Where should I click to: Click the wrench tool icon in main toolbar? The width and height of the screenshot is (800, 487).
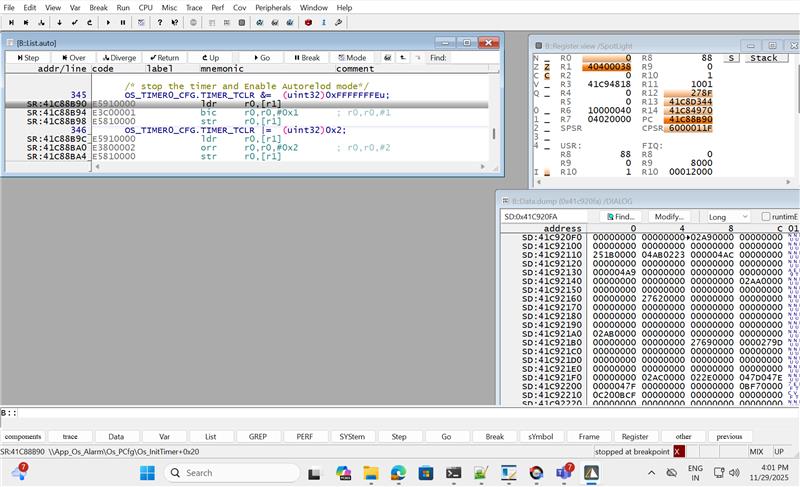point(338,22)
